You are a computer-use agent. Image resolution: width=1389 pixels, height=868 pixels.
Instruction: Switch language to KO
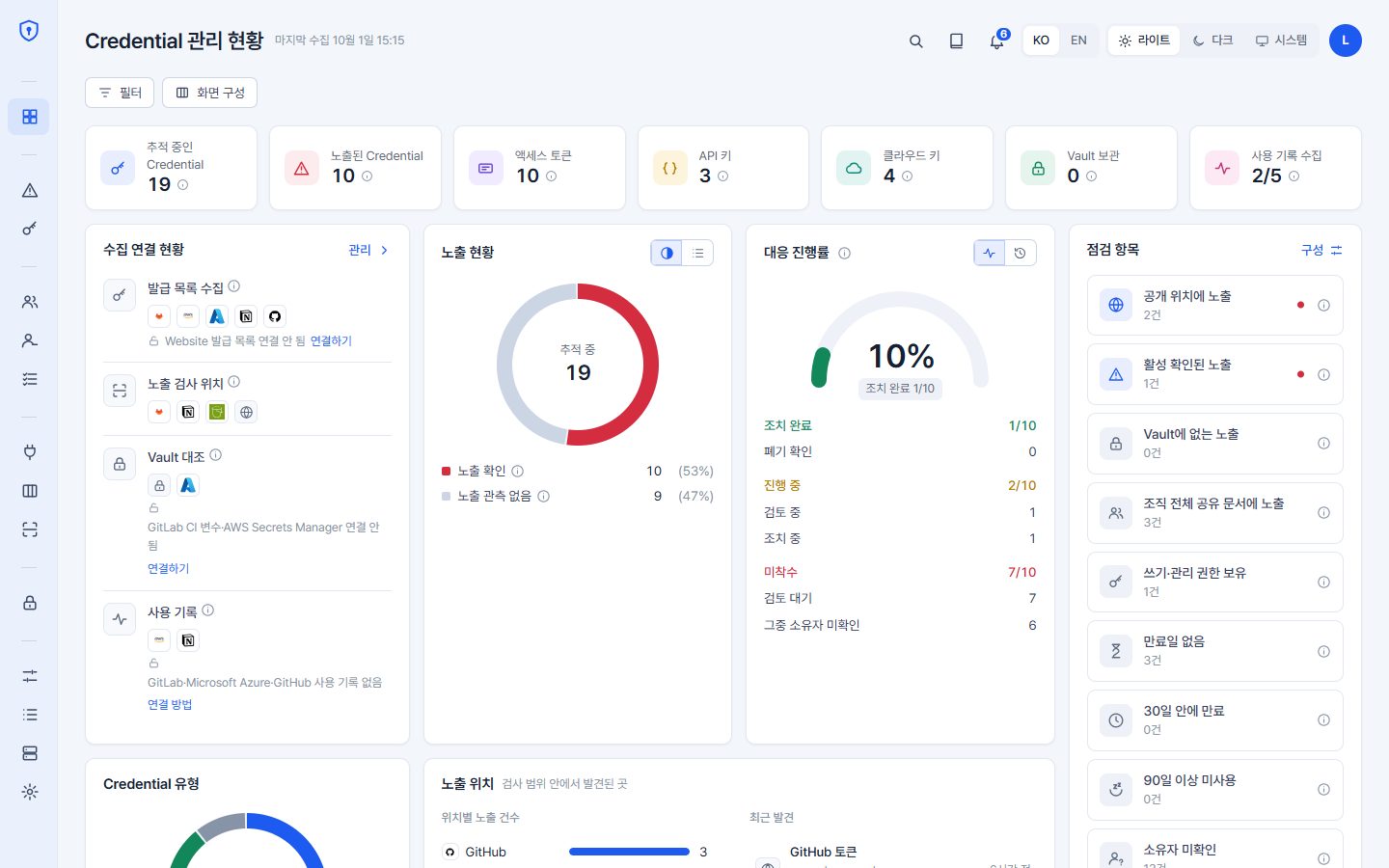1041,41
